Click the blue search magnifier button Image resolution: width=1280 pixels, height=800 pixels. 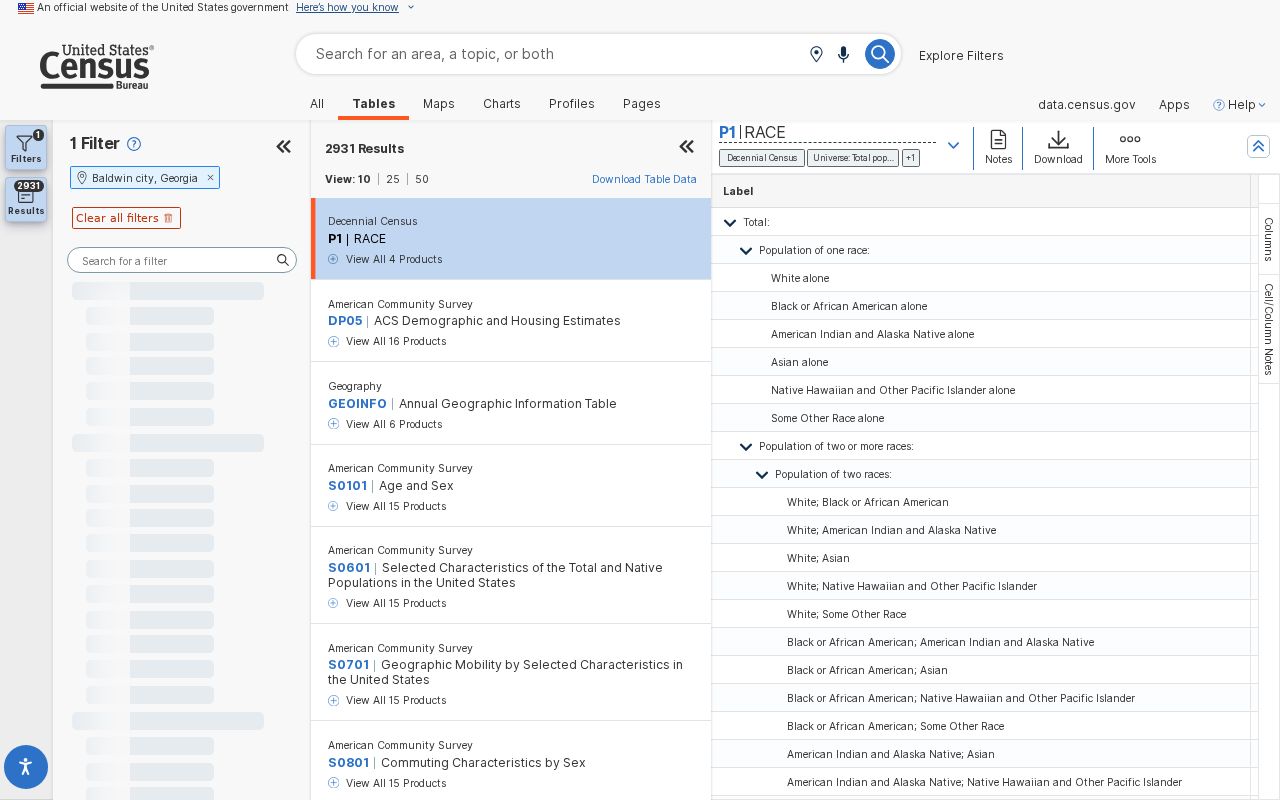879,54
